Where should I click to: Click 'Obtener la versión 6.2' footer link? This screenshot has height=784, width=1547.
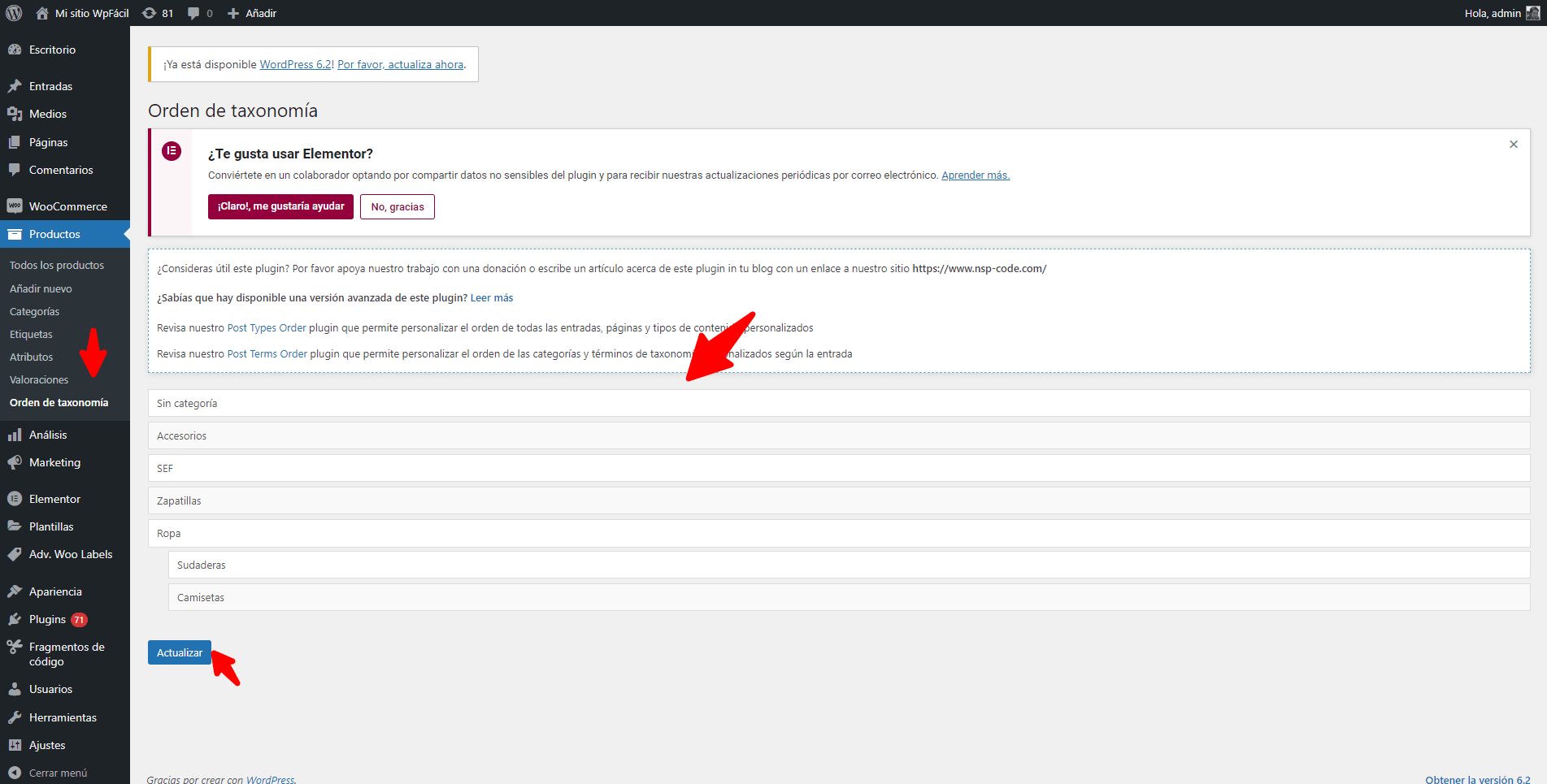1478,779
